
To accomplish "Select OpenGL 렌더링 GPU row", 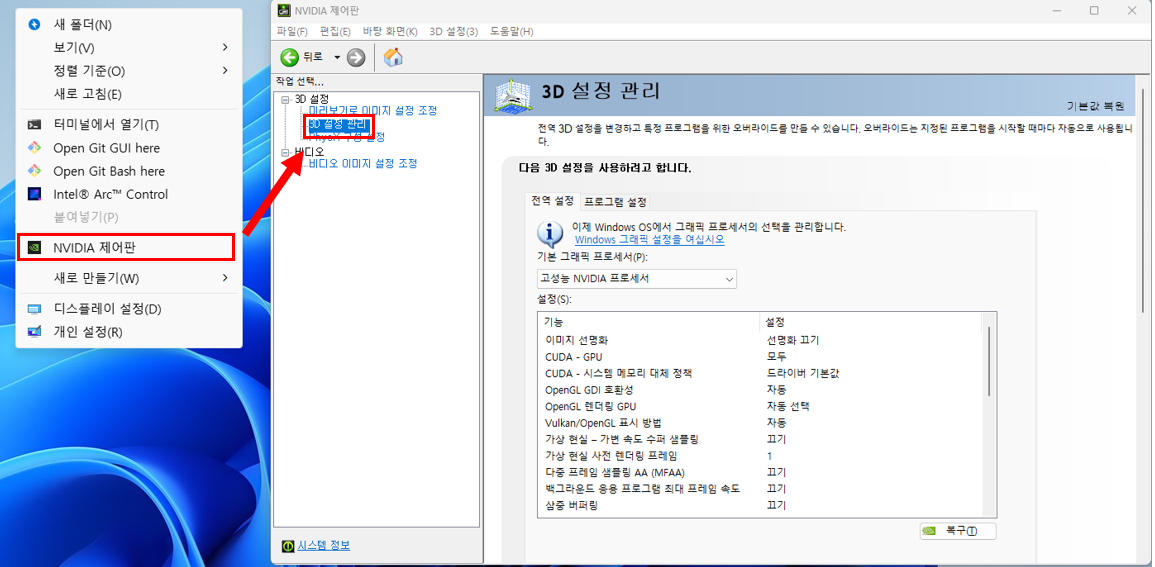I will pyautogui.click(x=759, y=406).
